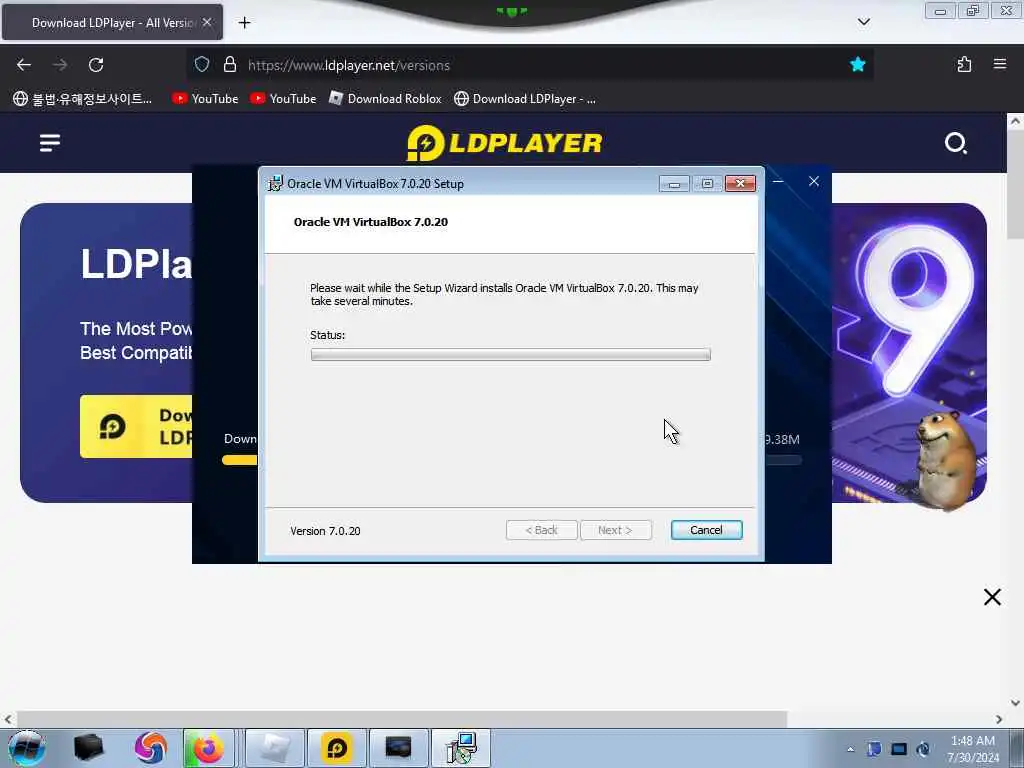Click the page vertical scrollbar thumb
Screen dimensions: 1024x768
click(1015, 185)
